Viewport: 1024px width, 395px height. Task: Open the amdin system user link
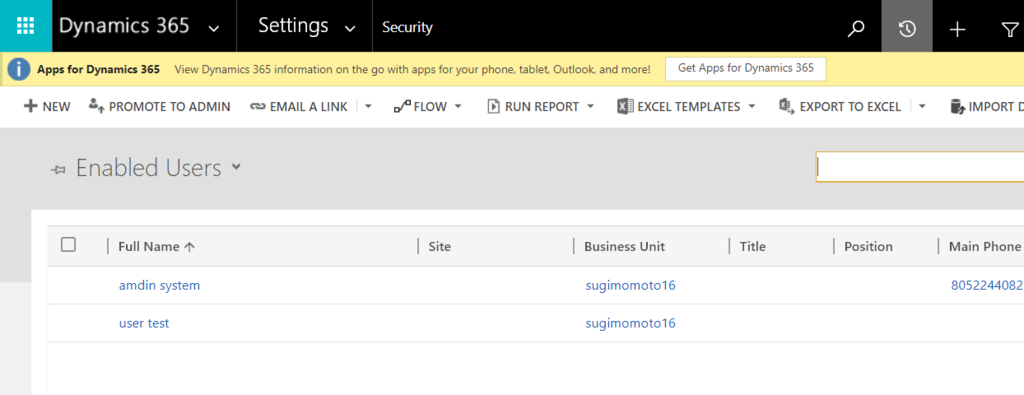tap(159, 285)
